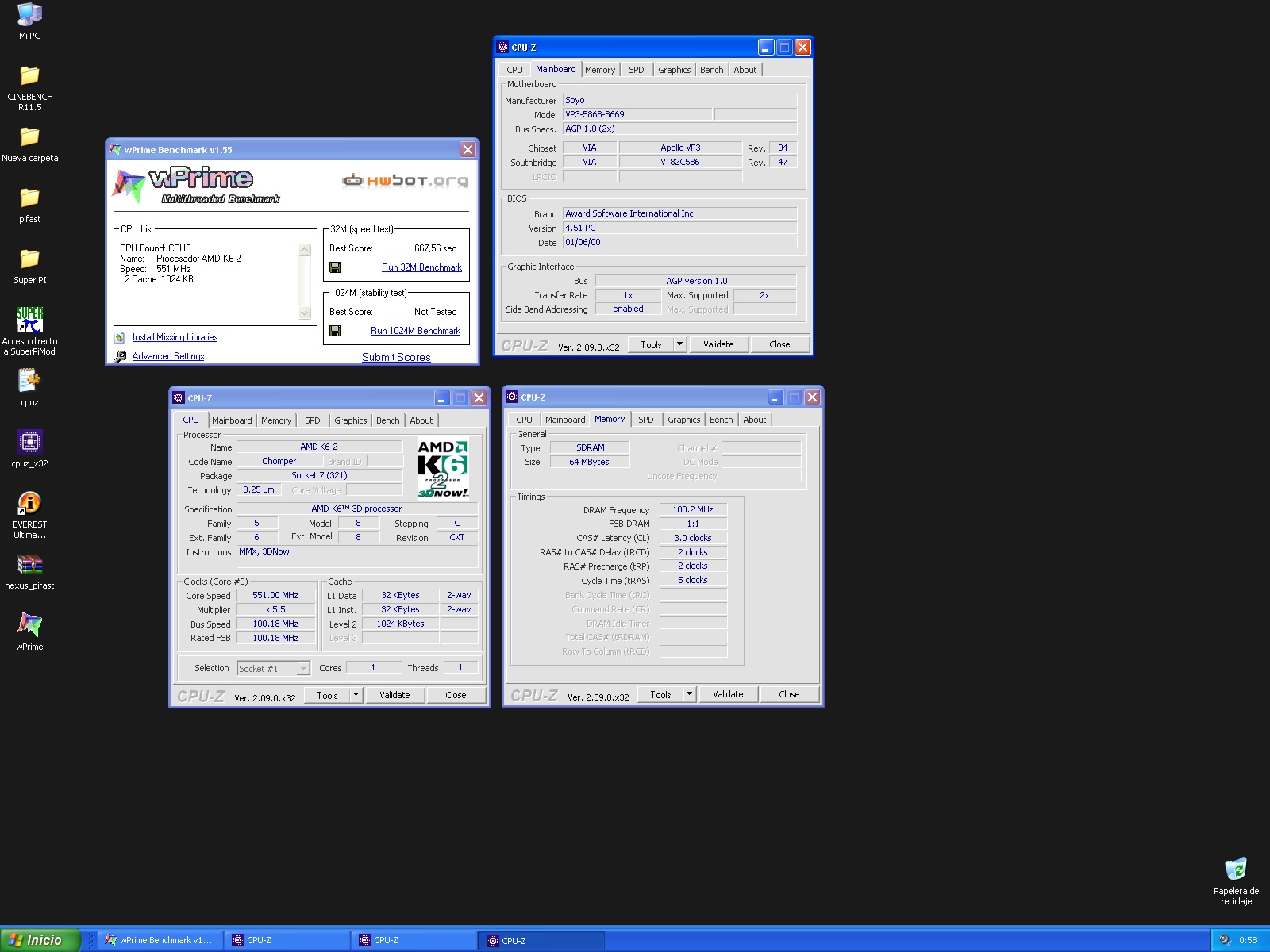Screen dimensions: 1270x952
Task: Launch the wPrime desktop icon
Action: point(29,625)
